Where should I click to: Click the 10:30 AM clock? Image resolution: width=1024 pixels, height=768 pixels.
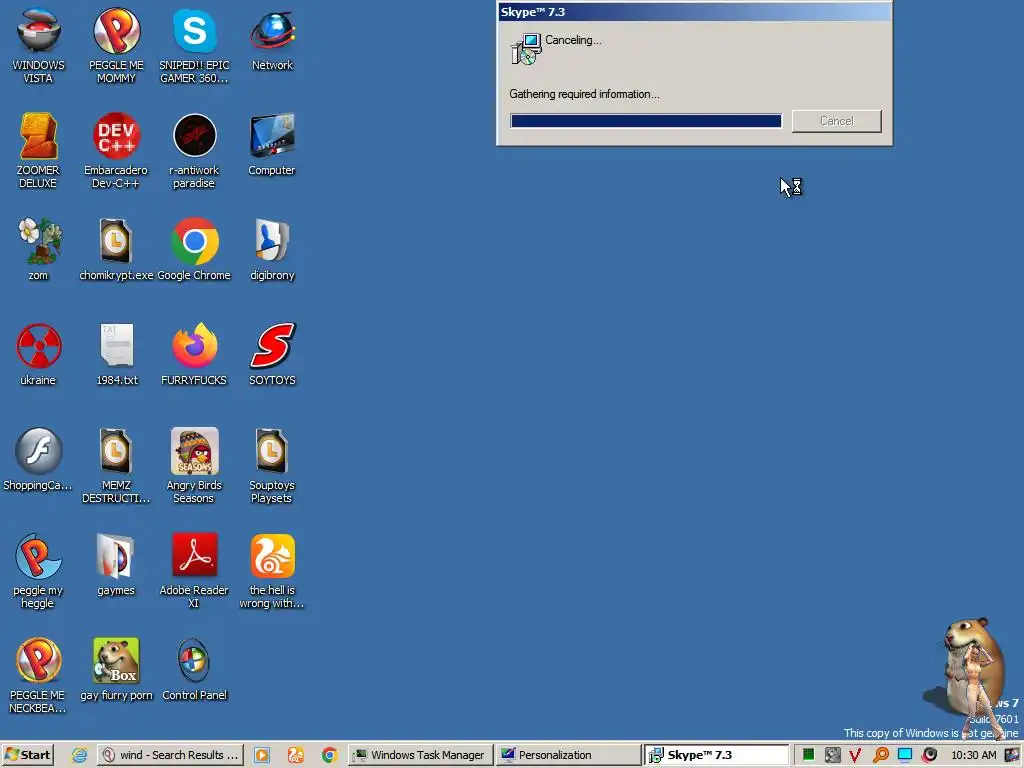point(974,755)
